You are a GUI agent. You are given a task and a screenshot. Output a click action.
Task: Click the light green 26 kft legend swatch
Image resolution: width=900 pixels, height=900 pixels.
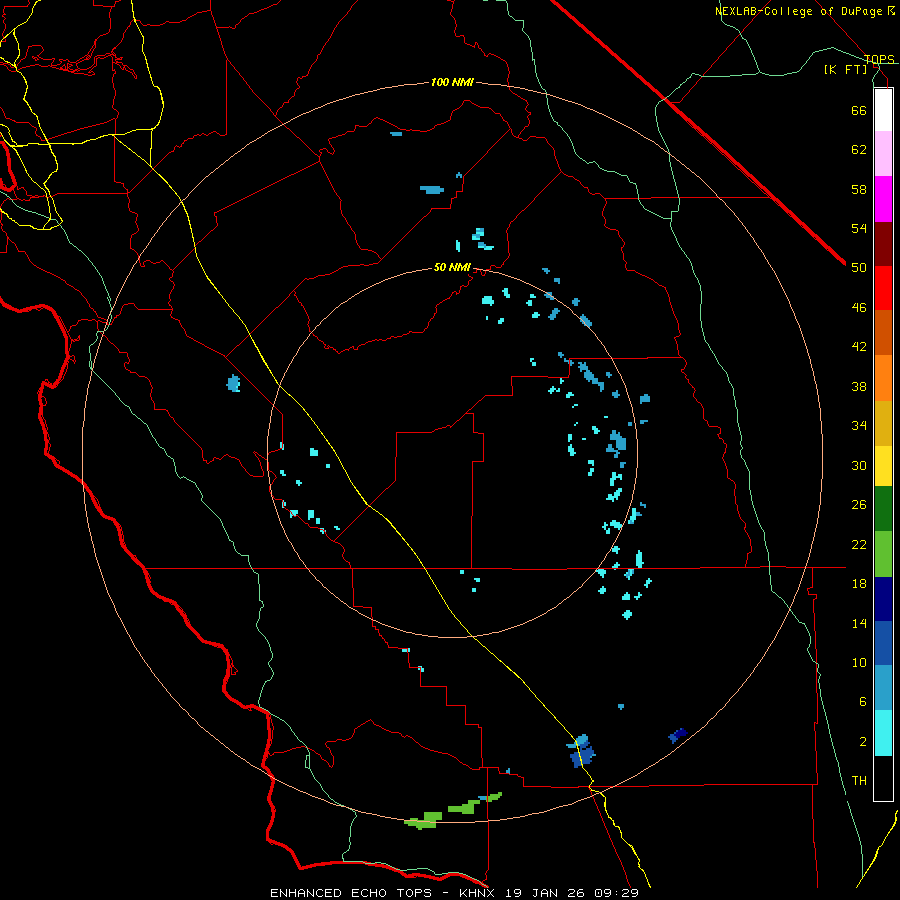coord(883,554)
